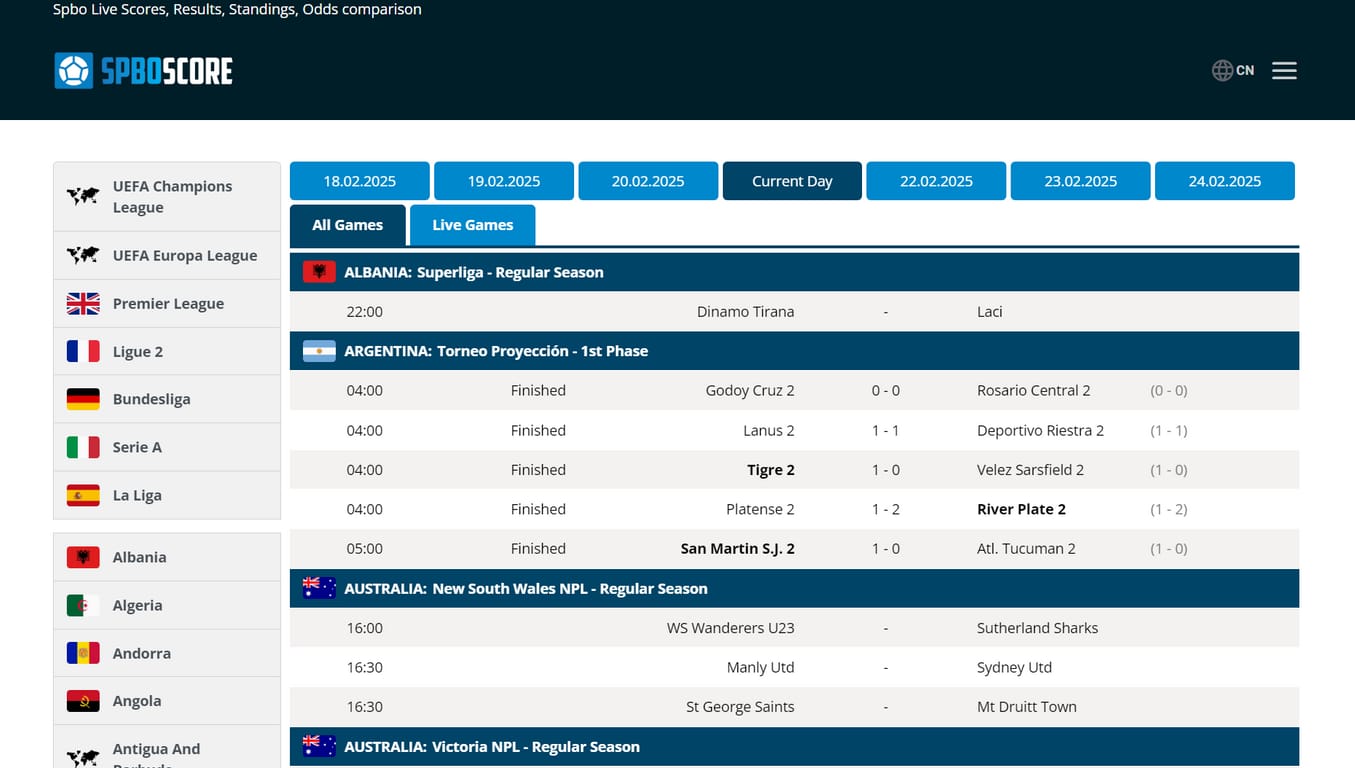Open the hamburger menu icon
This screenshot has width=1355, height=768.
[1284, 71]
